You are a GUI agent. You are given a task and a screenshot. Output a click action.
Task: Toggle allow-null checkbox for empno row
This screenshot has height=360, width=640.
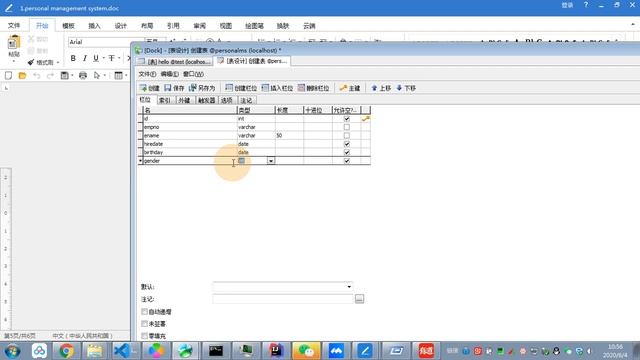click(347, 127)
